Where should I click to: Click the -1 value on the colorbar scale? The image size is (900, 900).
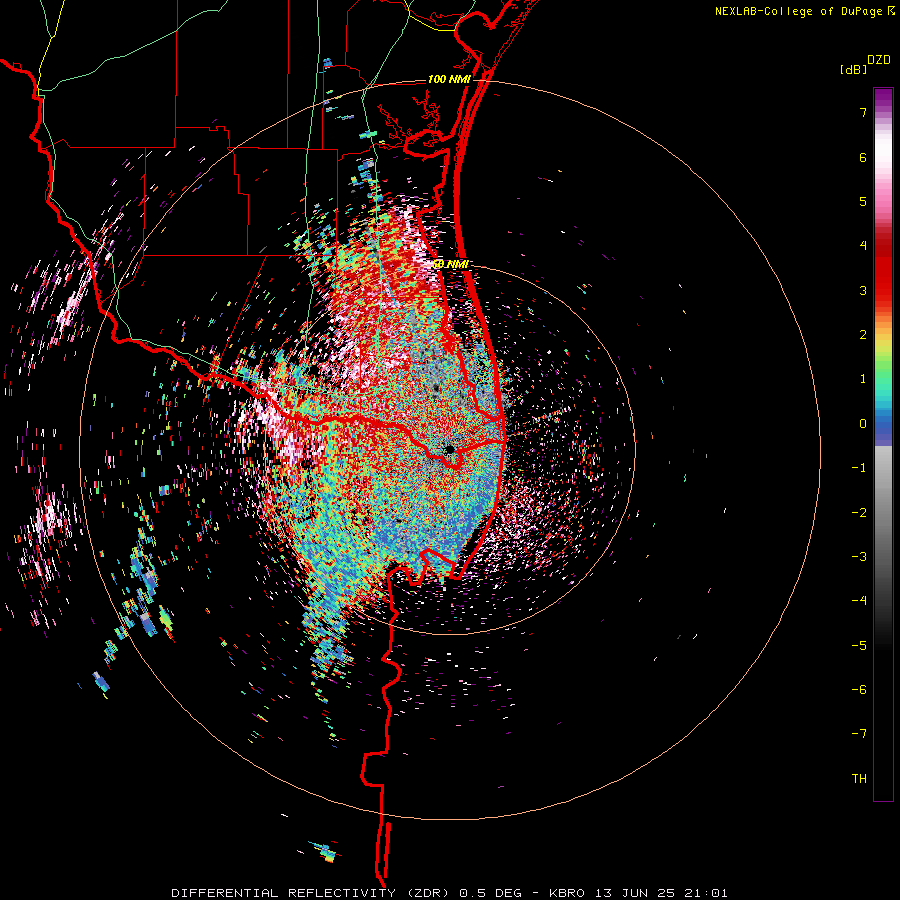point(859,468)
